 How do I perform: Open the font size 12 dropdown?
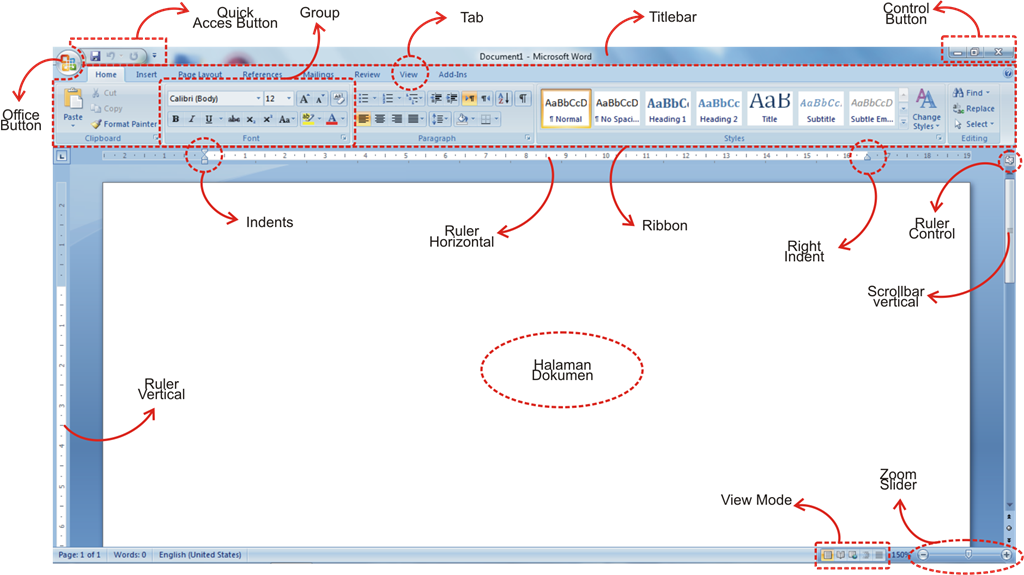pos(289,99)
